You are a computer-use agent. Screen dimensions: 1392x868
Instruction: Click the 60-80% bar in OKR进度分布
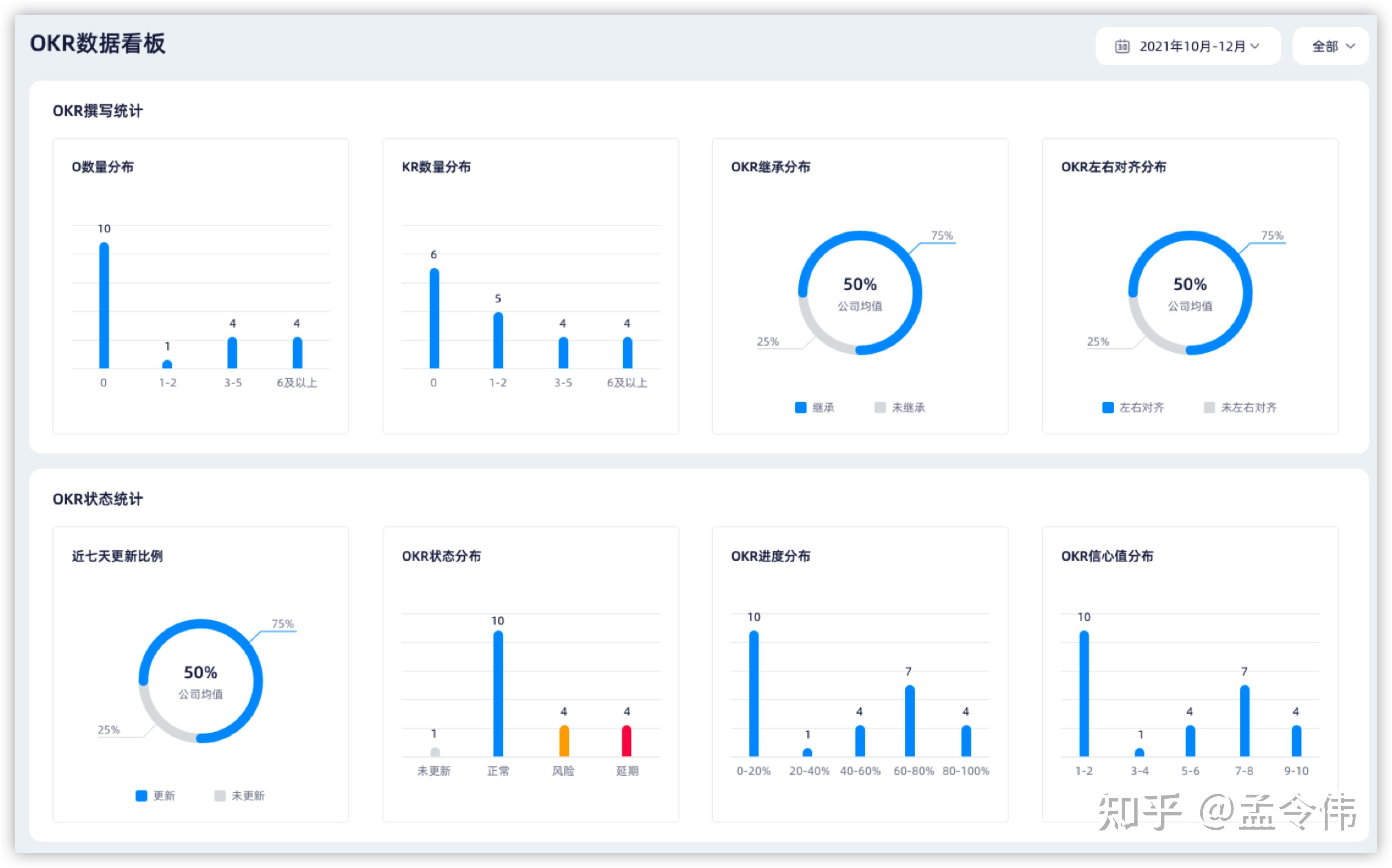tap(910, 721)
